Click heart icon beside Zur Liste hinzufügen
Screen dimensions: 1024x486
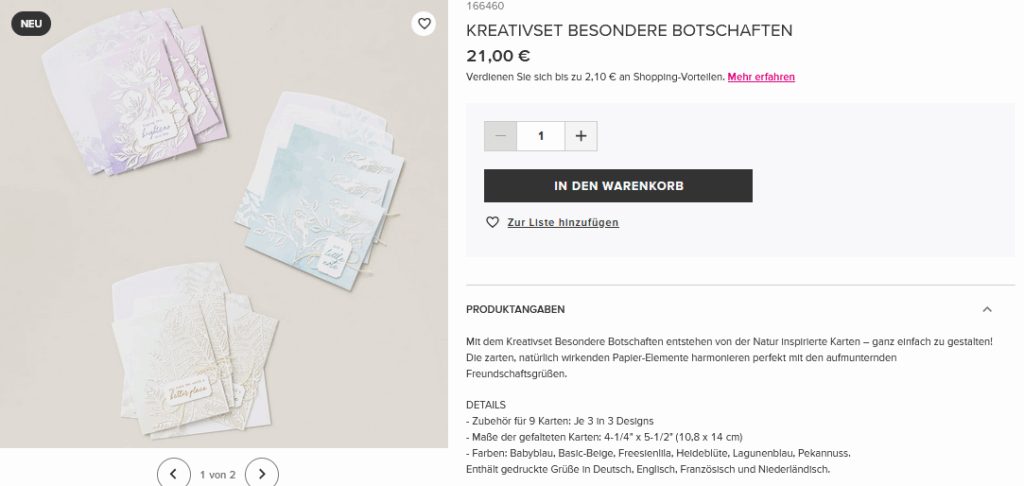click(x=492, y=222)
